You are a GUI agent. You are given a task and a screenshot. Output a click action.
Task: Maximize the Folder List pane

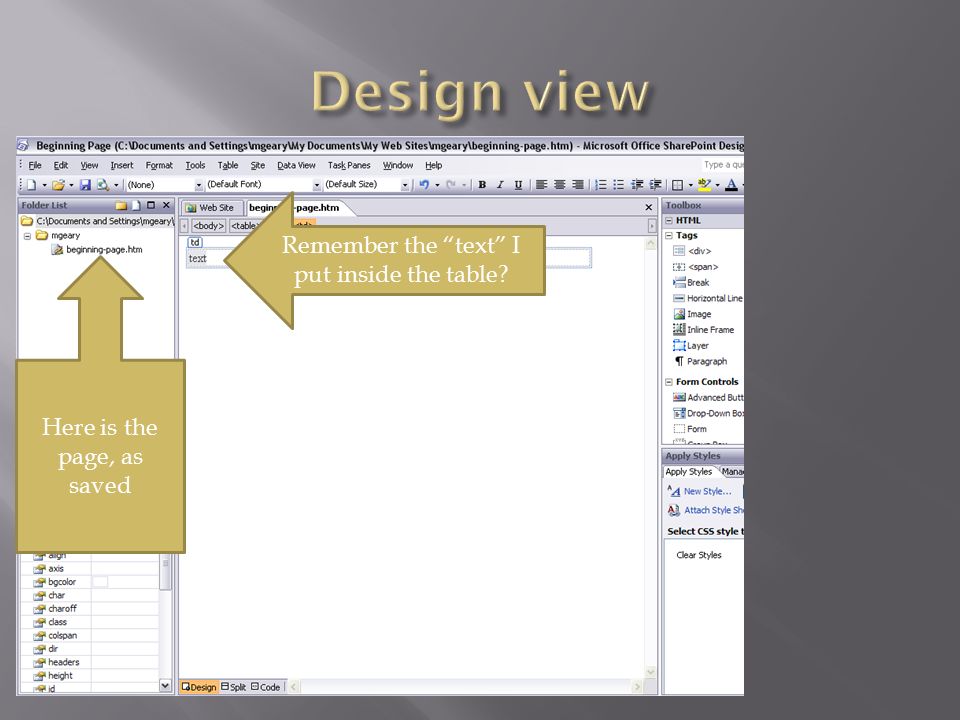[x=151, y=205]
